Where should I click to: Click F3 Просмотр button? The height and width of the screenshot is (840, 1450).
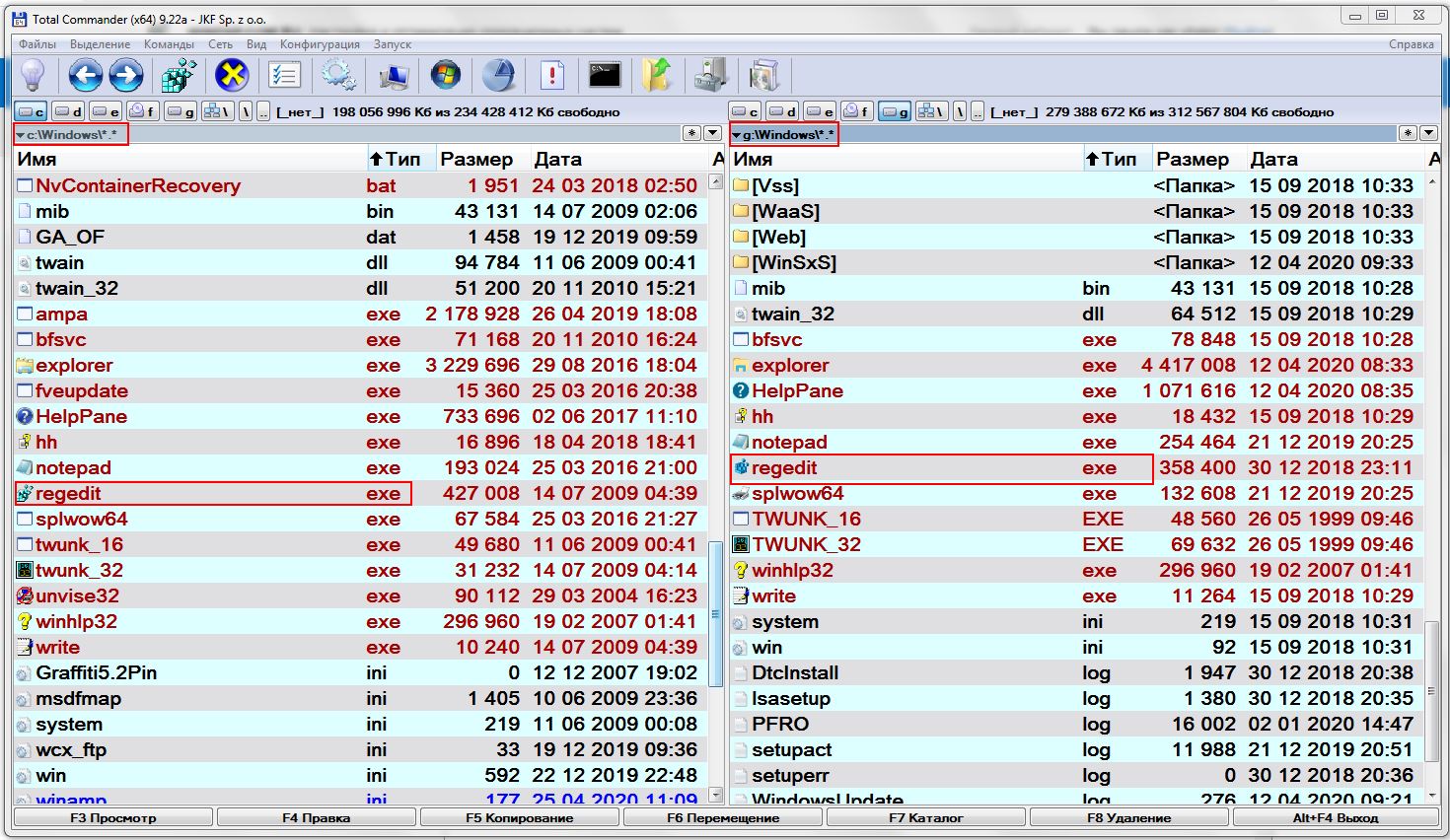click(x=113, y=817)
